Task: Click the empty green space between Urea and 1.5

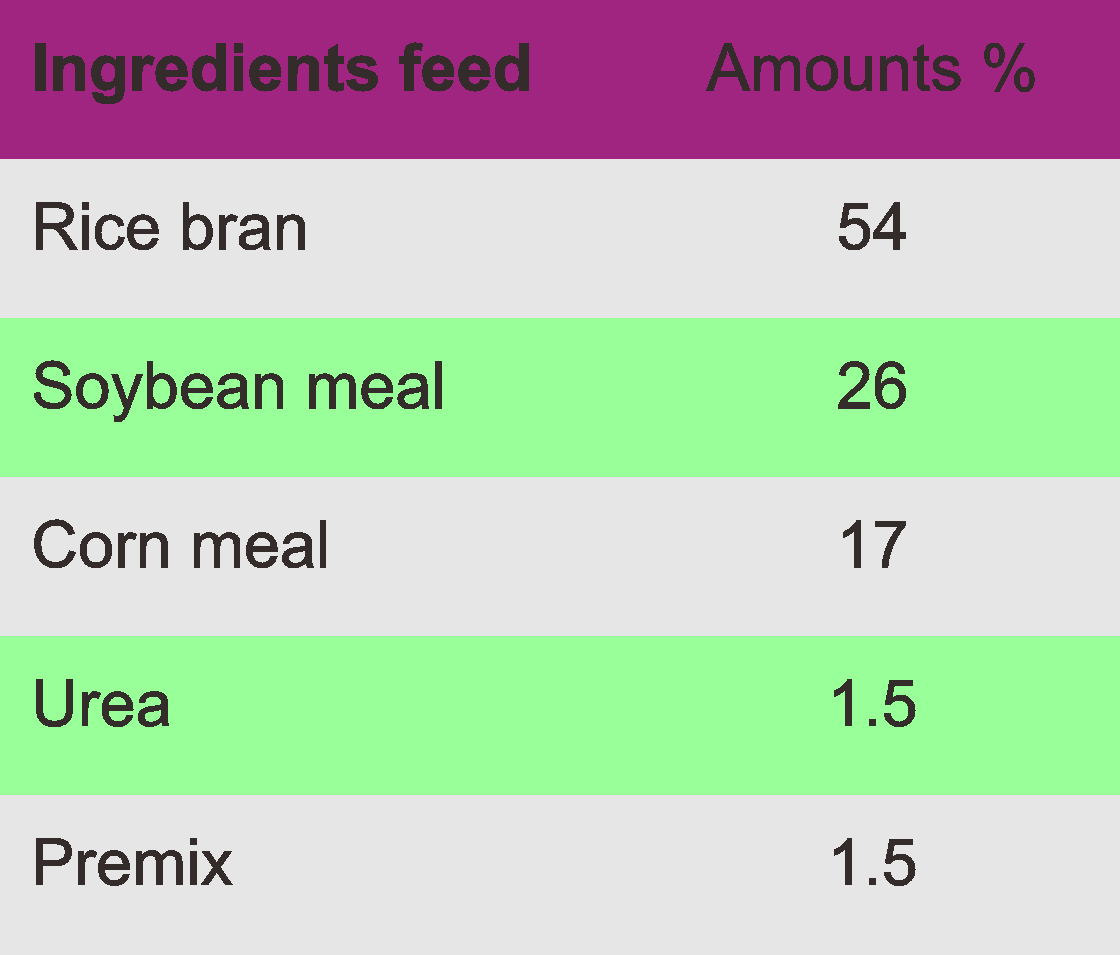Action: [x=500, y=705]
